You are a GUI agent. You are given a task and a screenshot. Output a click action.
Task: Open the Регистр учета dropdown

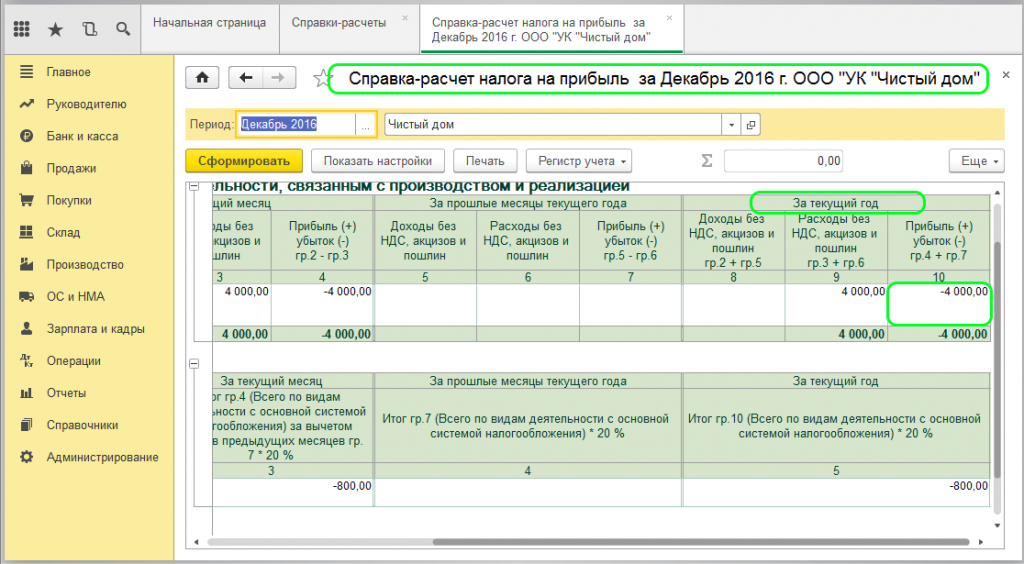(579, 161)
